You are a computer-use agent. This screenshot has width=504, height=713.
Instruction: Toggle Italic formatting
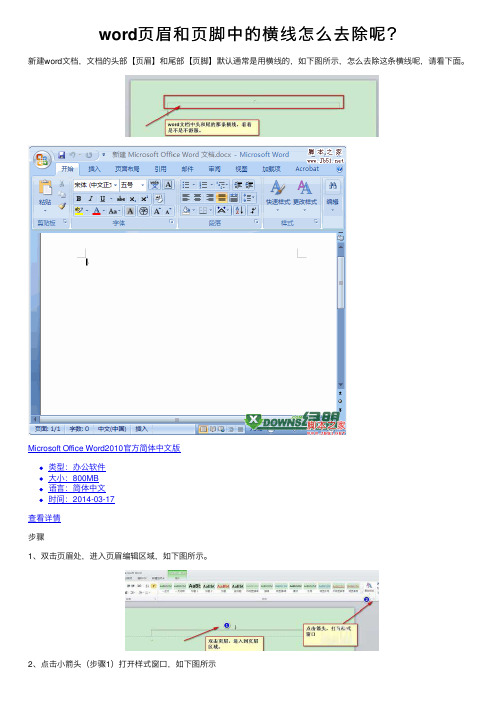point(91,199)
